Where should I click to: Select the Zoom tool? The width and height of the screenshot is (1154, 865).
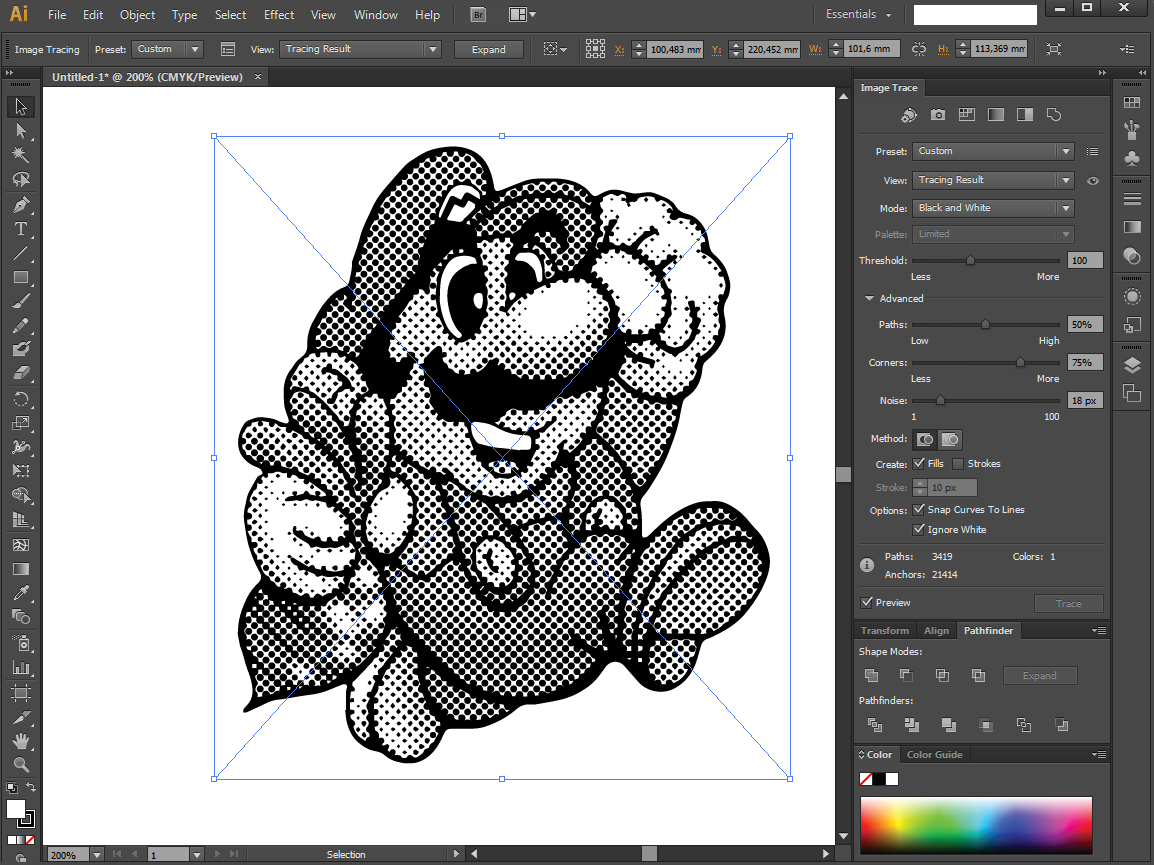click(21, 765)
